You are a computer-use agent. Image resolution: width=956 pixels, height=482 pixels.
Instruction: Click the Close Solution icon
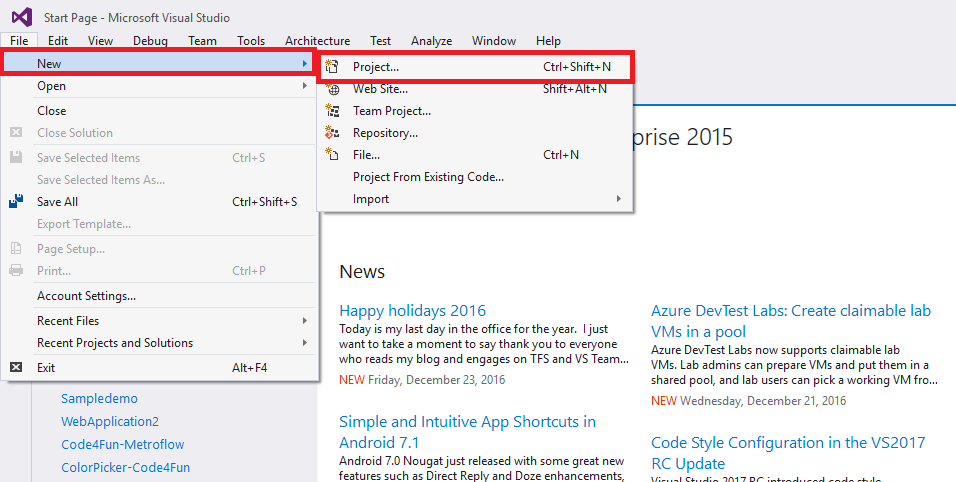click(16, 132)
